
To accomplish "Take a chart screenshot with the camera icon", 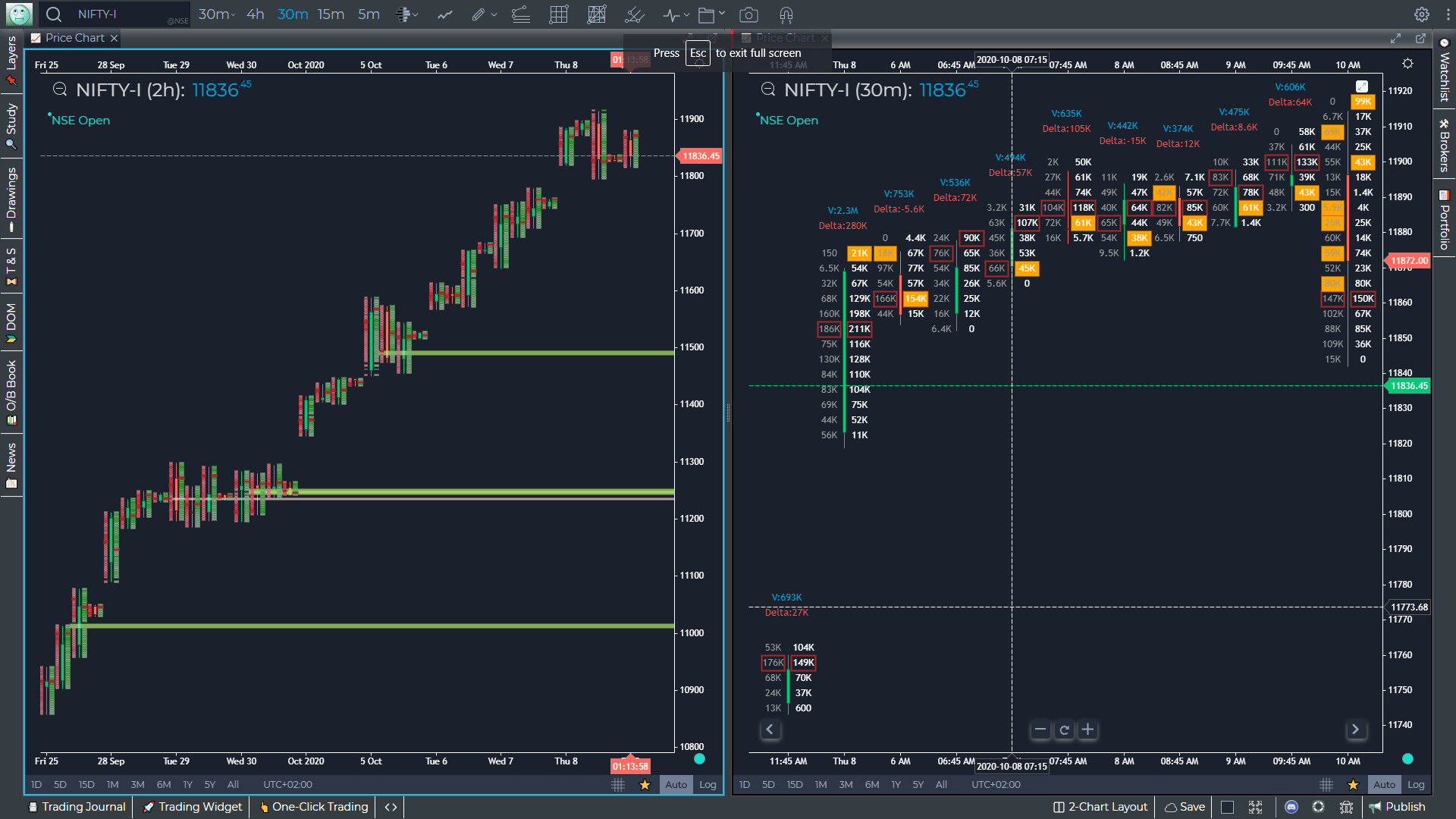I will tap(748, 14).
